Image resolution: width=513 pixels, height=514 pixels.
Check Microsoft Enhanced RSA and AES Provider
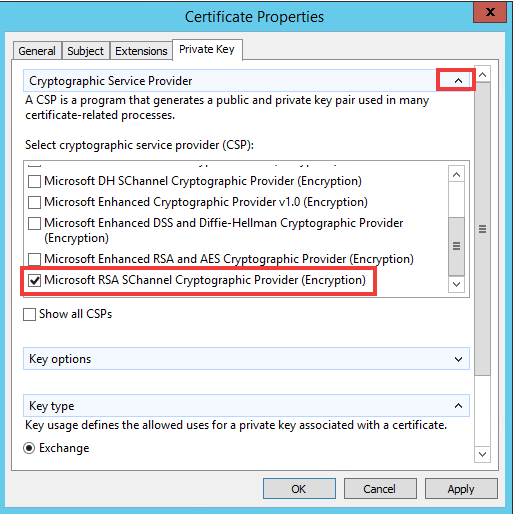34,259
